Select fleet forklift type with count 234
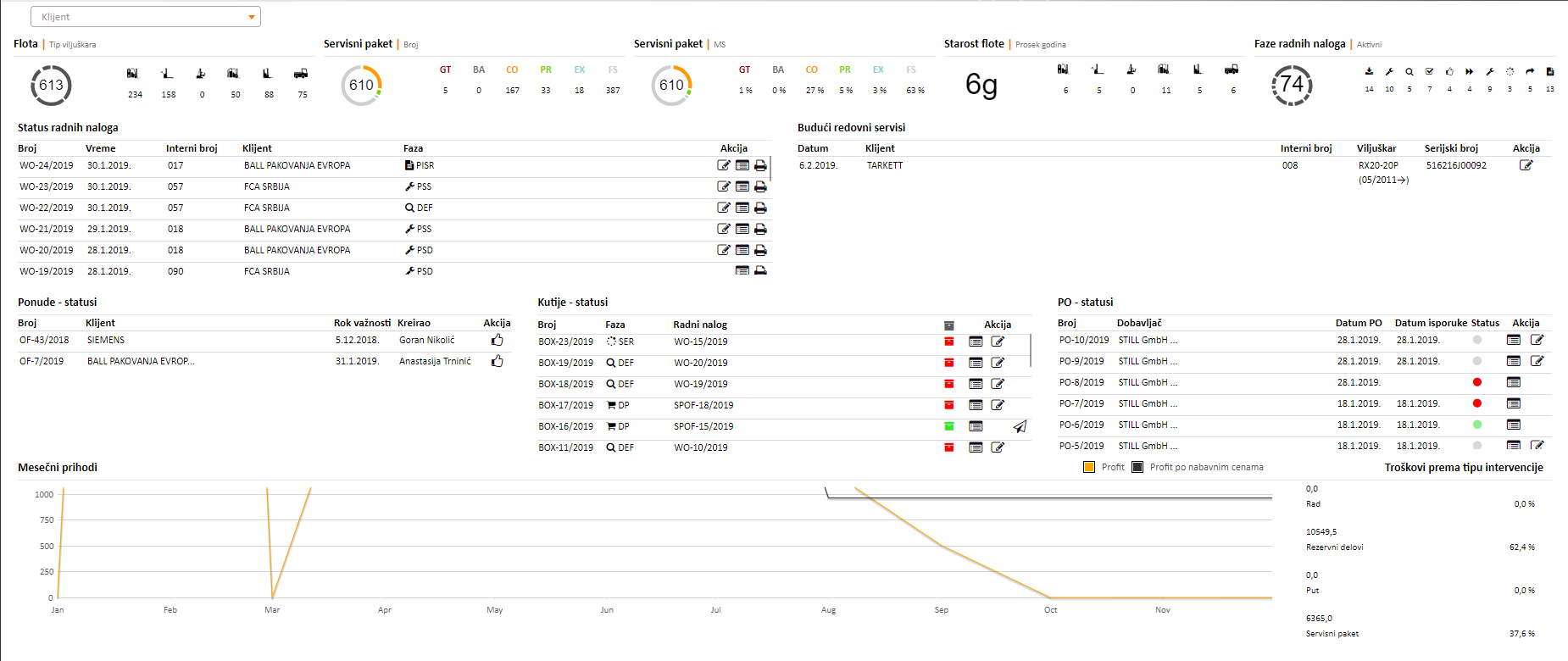Screen dimensions: 1568x661 [x=132, y=74]
